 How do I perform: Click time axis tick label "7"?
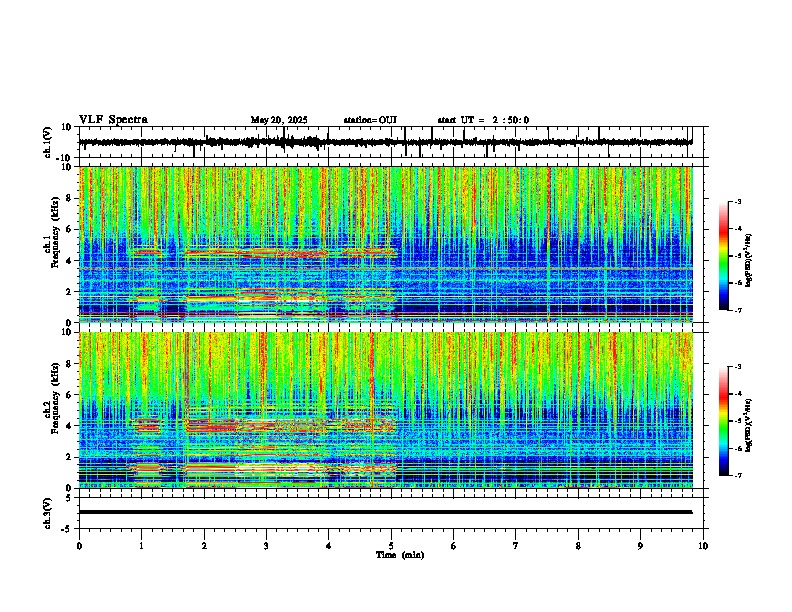tap(516, 546)
